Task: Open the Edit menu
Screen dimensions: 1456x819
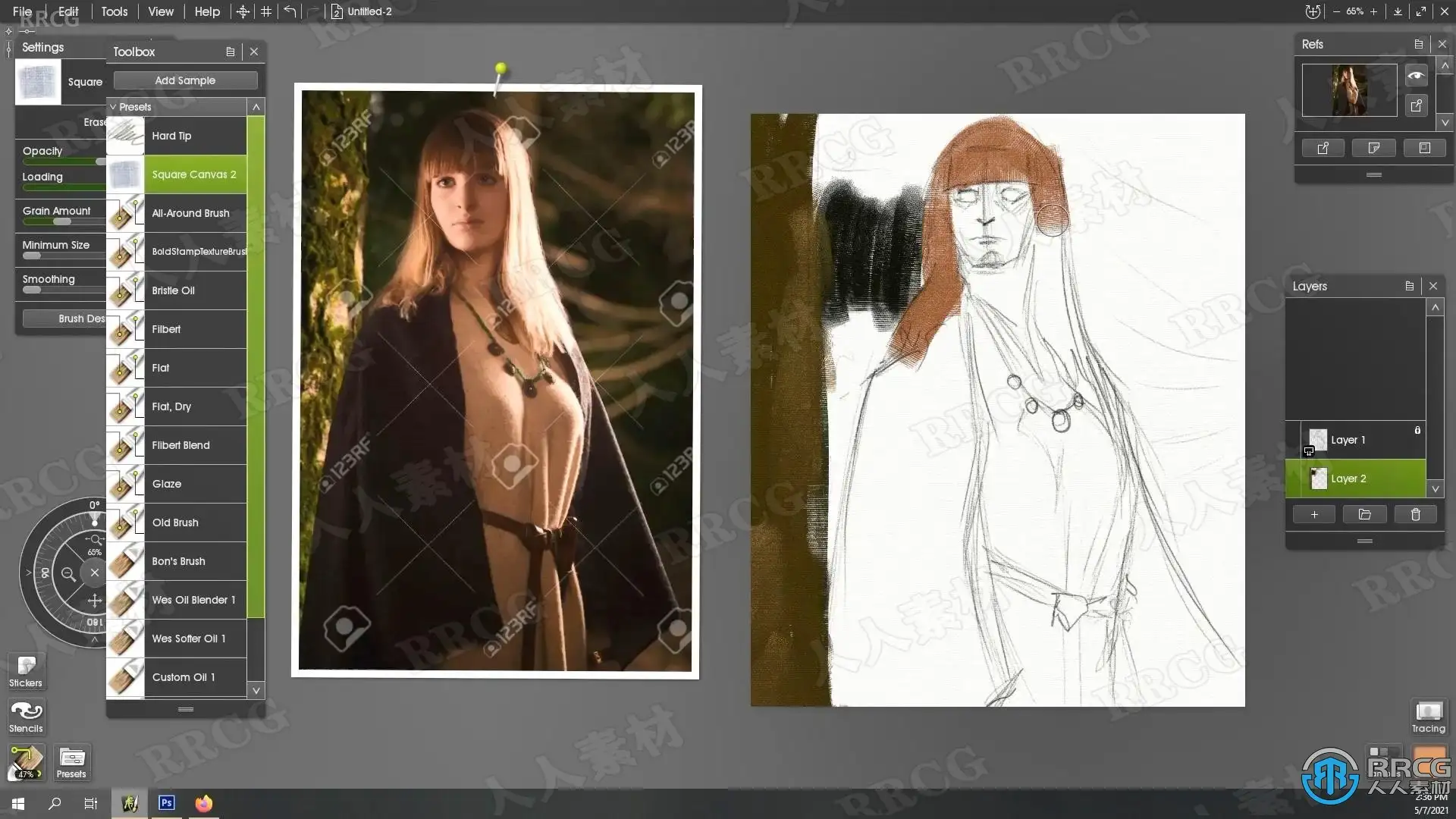Action: [x=68, y=11]
